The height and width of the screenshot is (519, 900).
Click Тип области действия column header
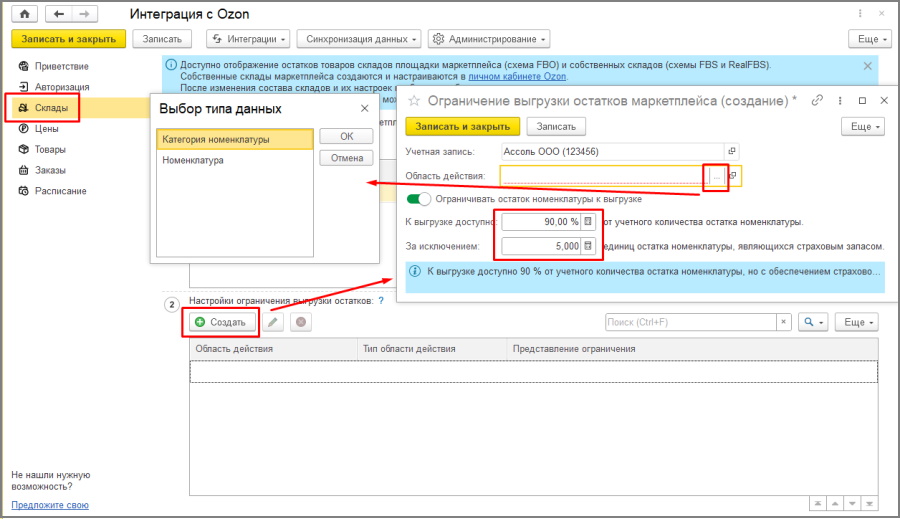[432, 348]
